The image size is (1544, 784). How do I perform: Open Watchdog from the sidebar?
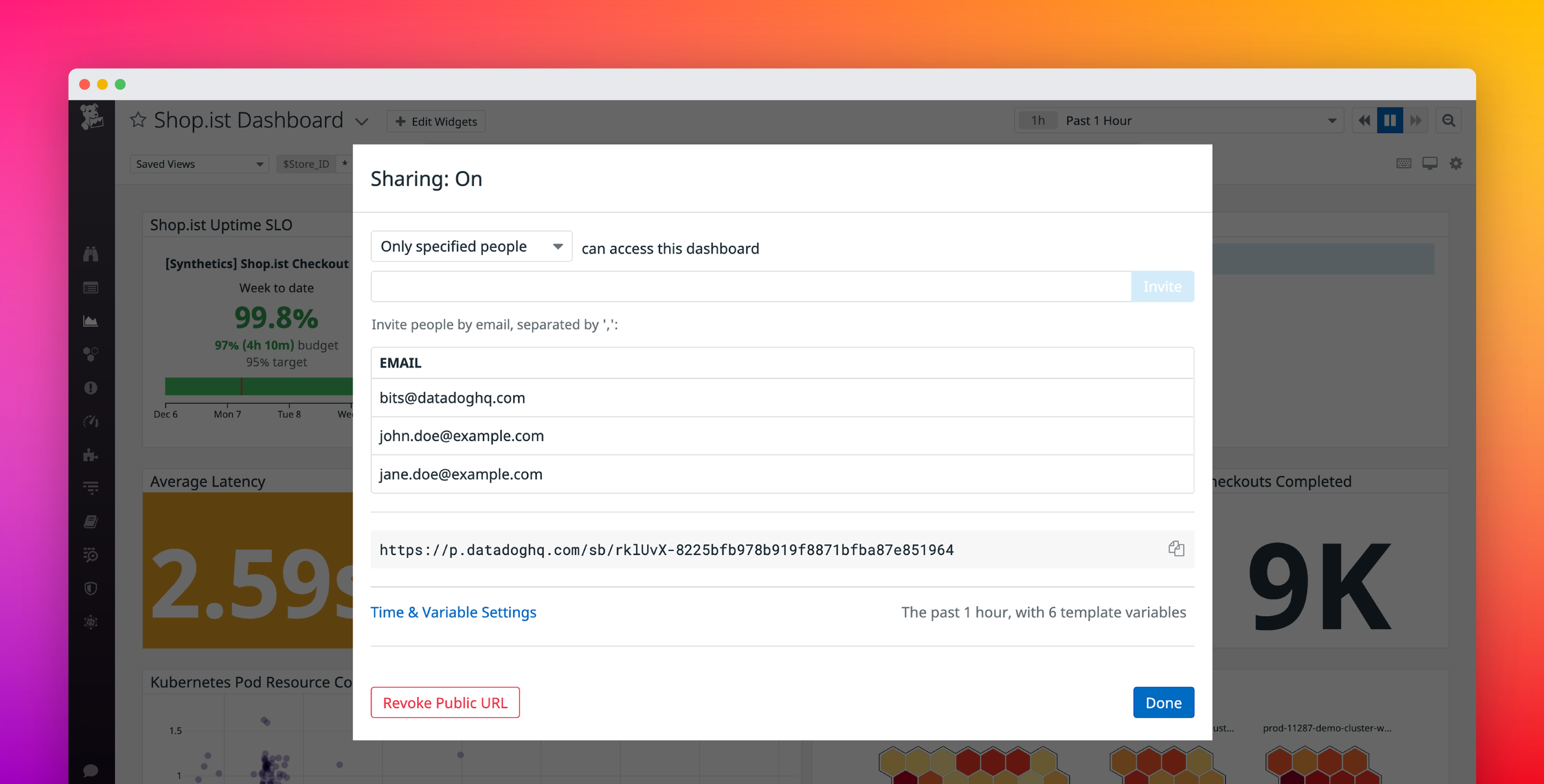pyautogui.click(x=91, y=253)
